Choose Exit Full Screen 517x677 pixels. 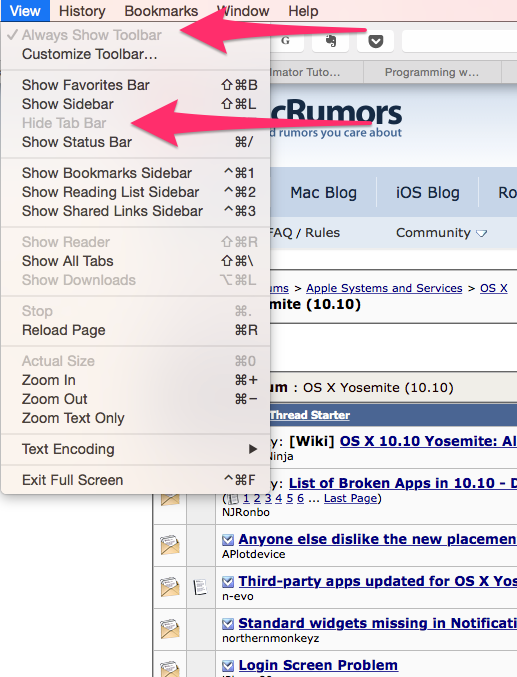click(x=136, y=480)
